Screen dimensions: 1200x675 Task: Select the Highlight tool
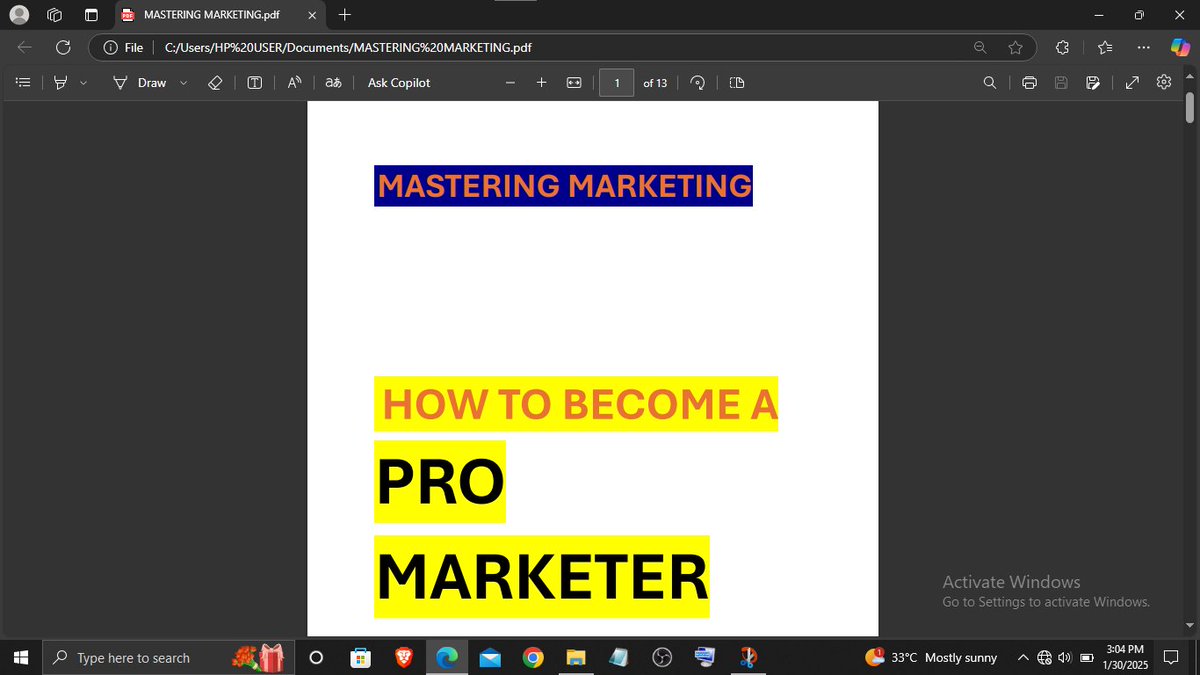(x=60, y=83)
